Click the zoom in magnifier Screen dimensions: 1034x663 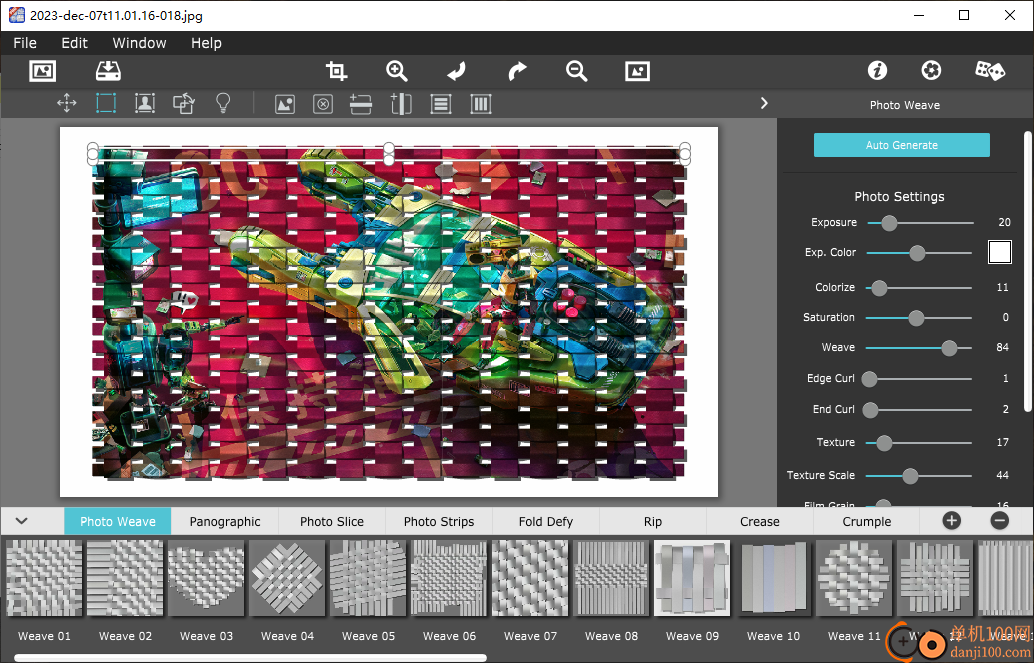(396, 71)
